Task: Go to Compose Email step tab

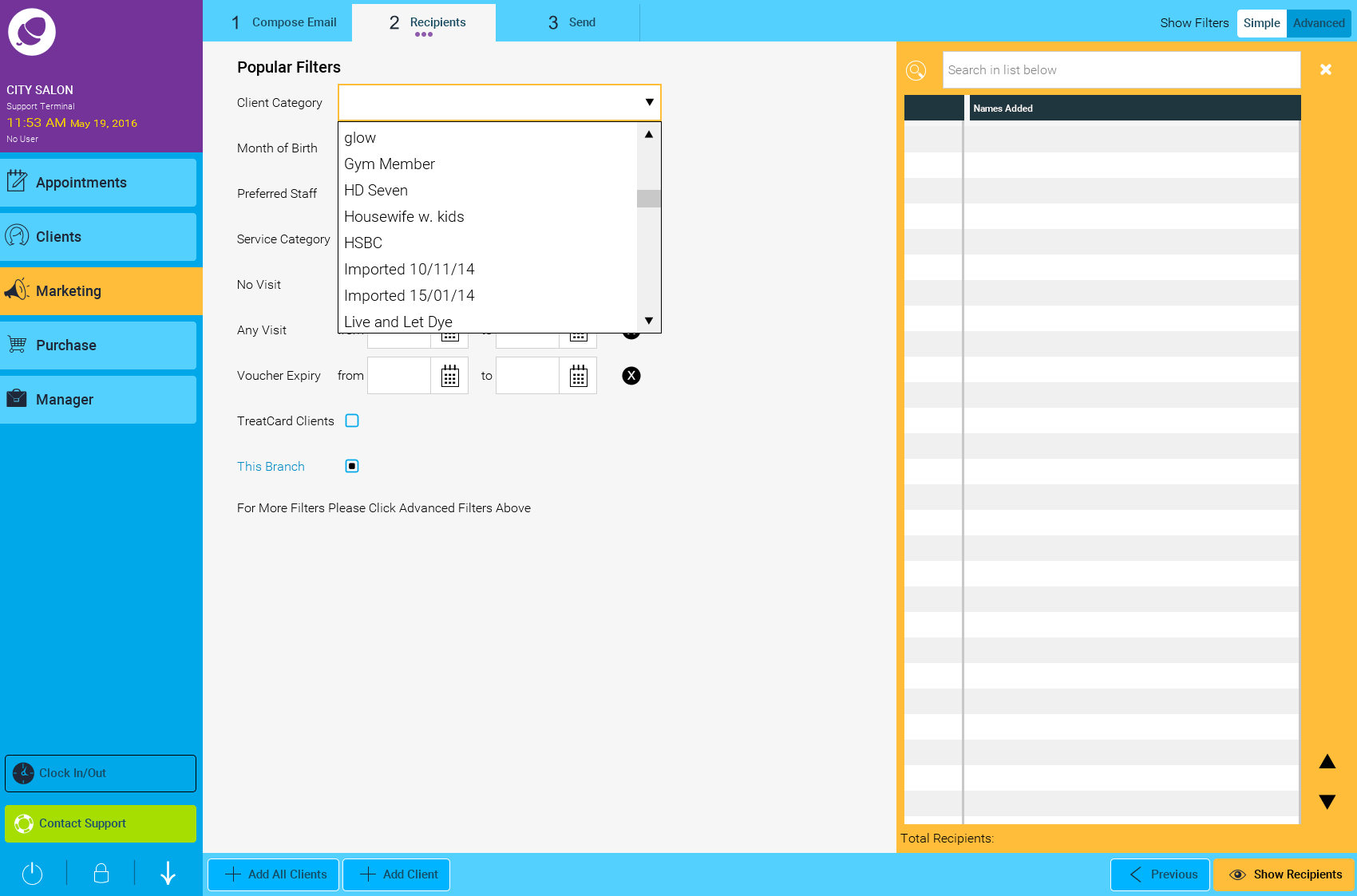Action: tap(283, 22)
